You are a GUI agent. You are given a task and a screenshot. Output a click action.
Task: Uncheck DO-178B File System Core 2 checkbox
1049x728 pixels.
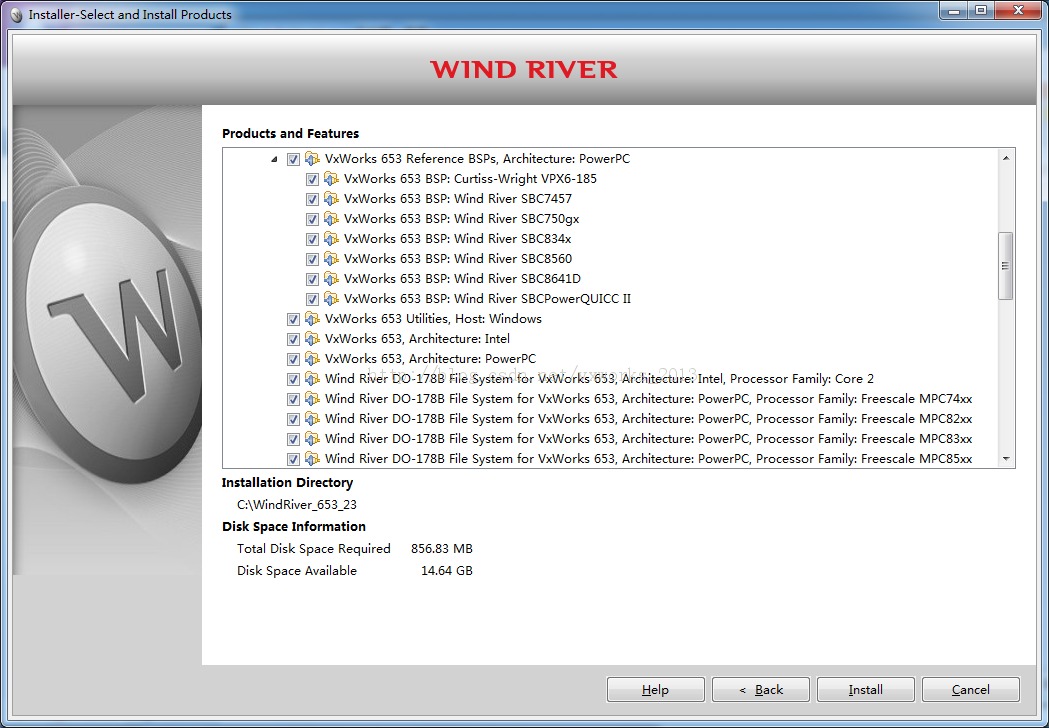coord(293,379)
